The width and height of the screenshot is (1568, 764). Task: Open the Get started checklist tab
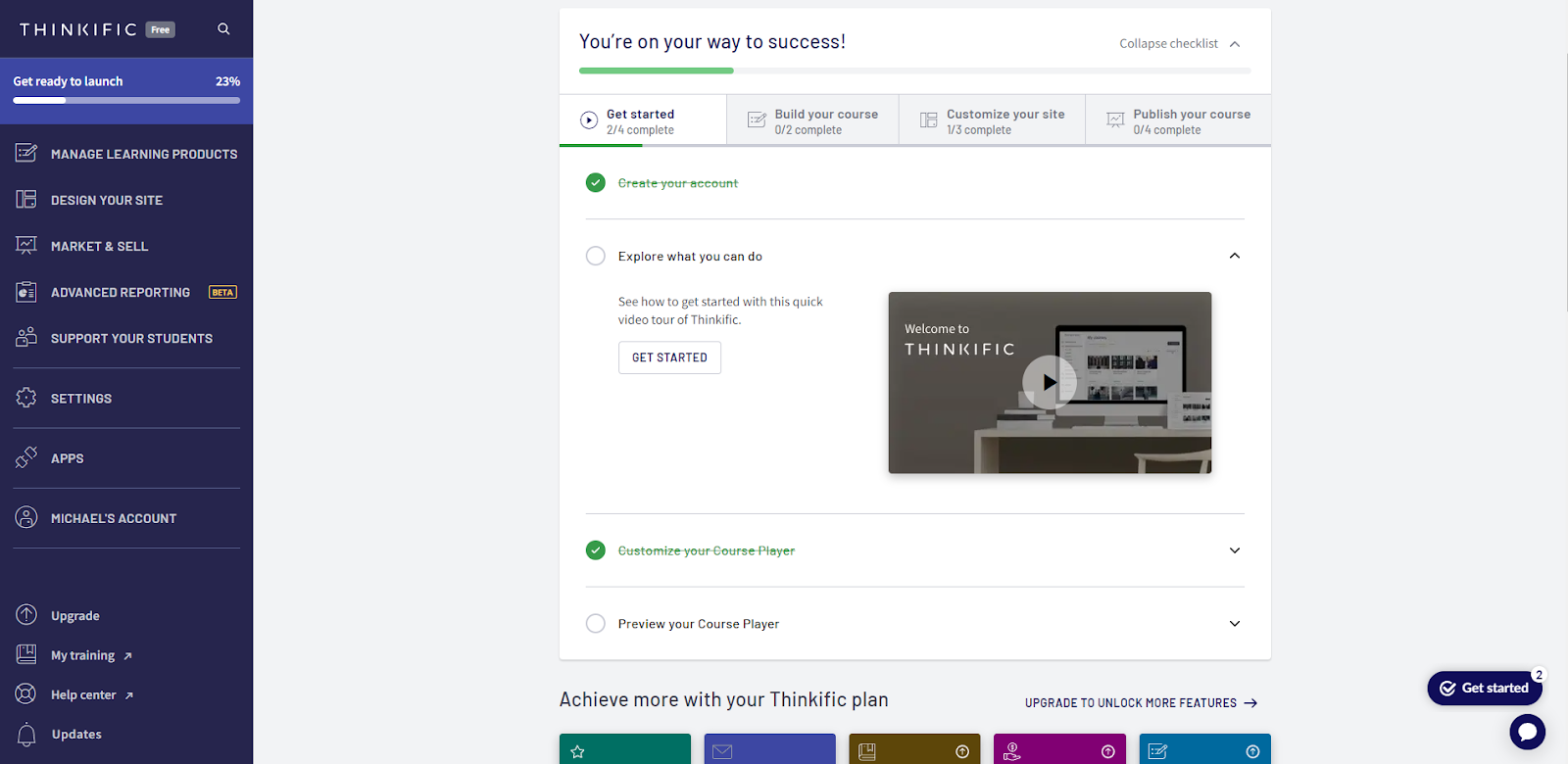(643, 120)
